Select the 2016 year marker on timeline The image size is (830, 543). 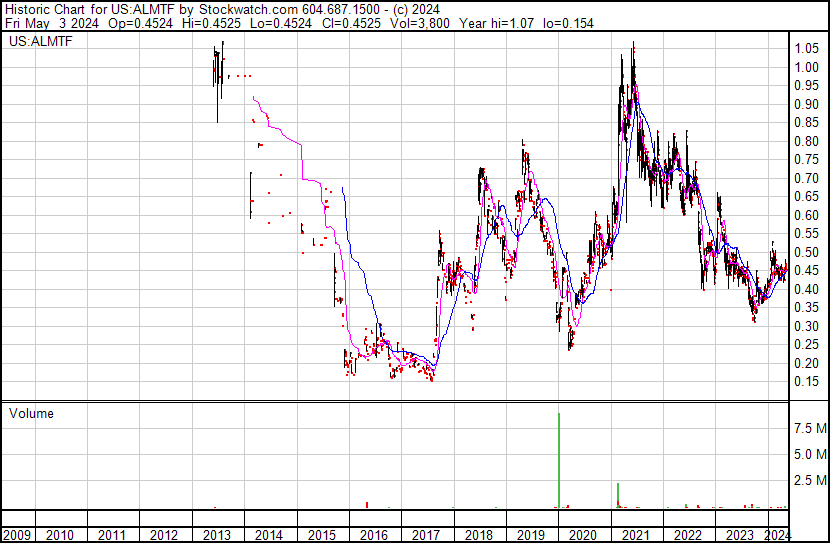374,534
